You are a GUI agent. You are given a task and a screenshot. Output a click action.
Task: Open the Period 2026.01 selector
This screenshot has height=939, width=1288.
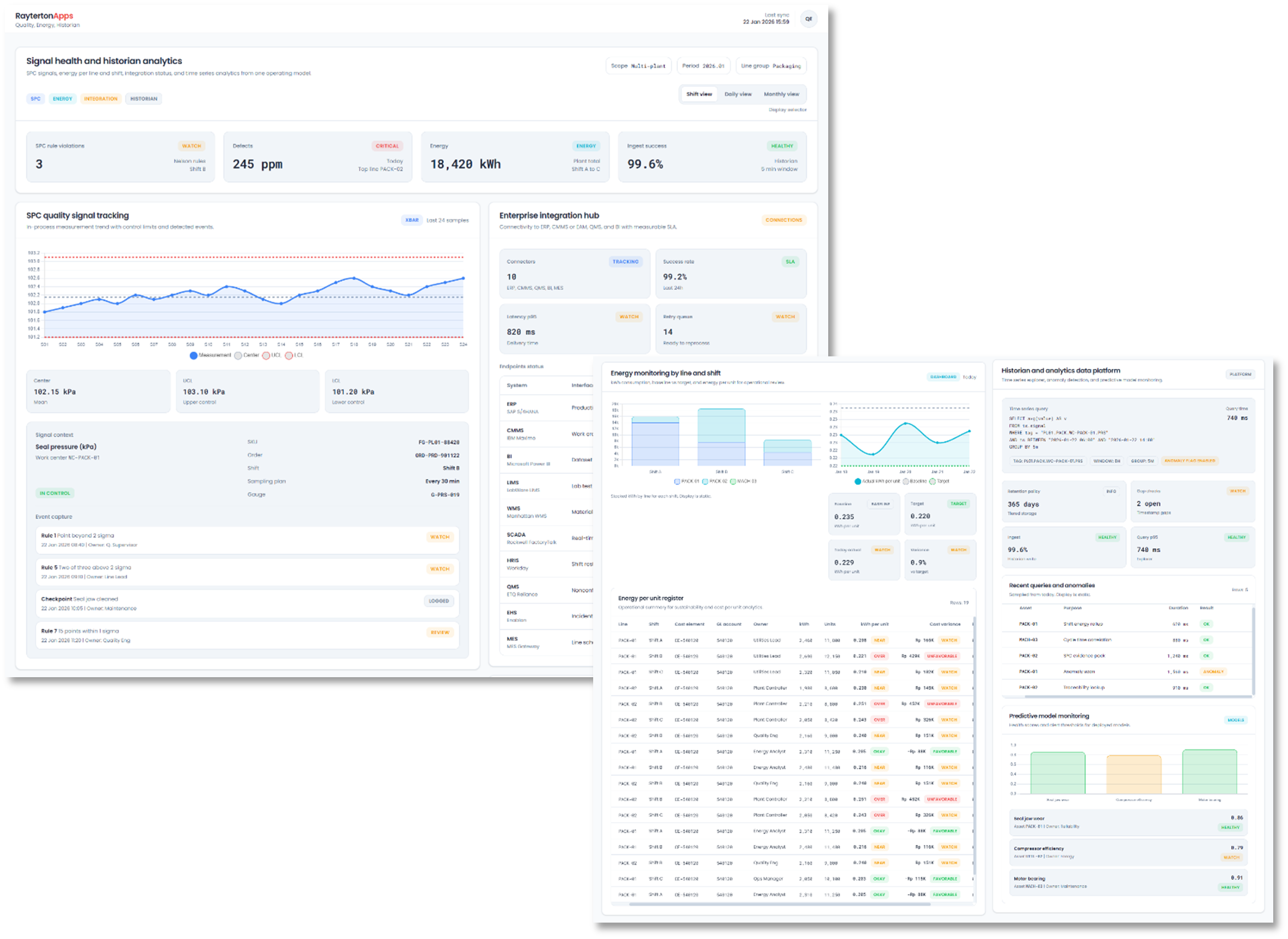click(703, 66)
